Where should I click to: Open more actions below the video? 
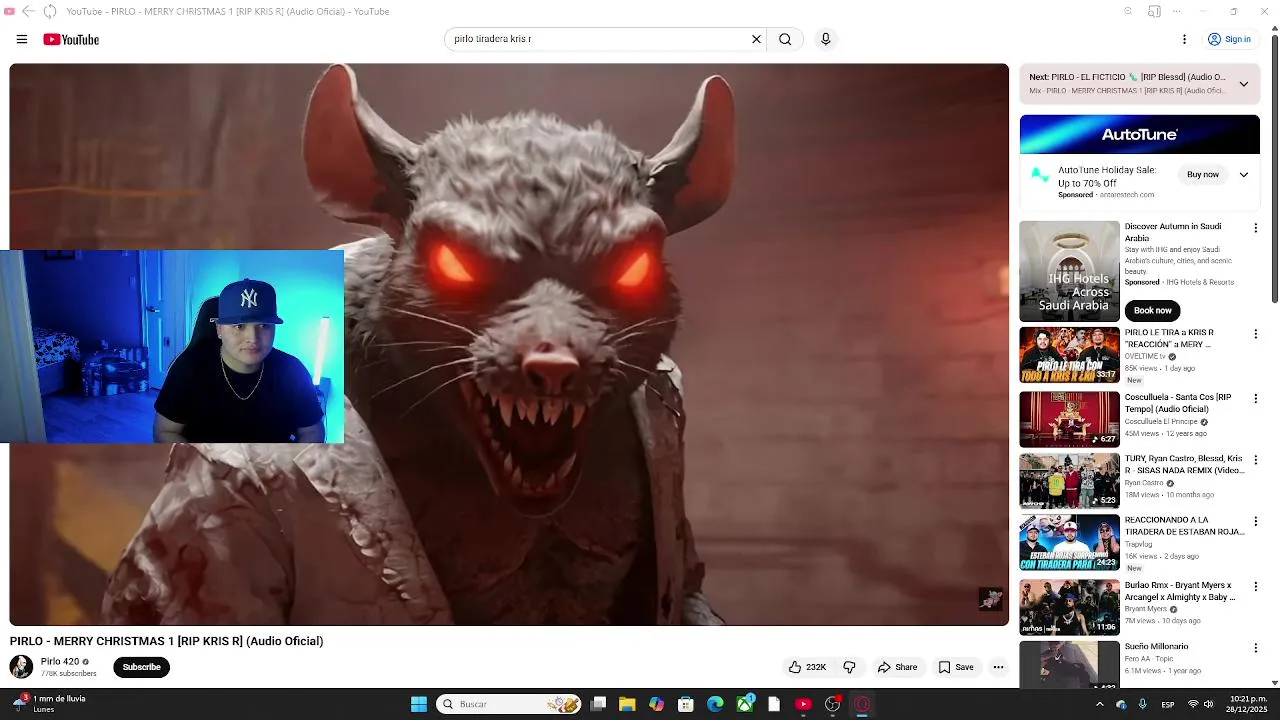pyautogui.click(x=998, y=667)
